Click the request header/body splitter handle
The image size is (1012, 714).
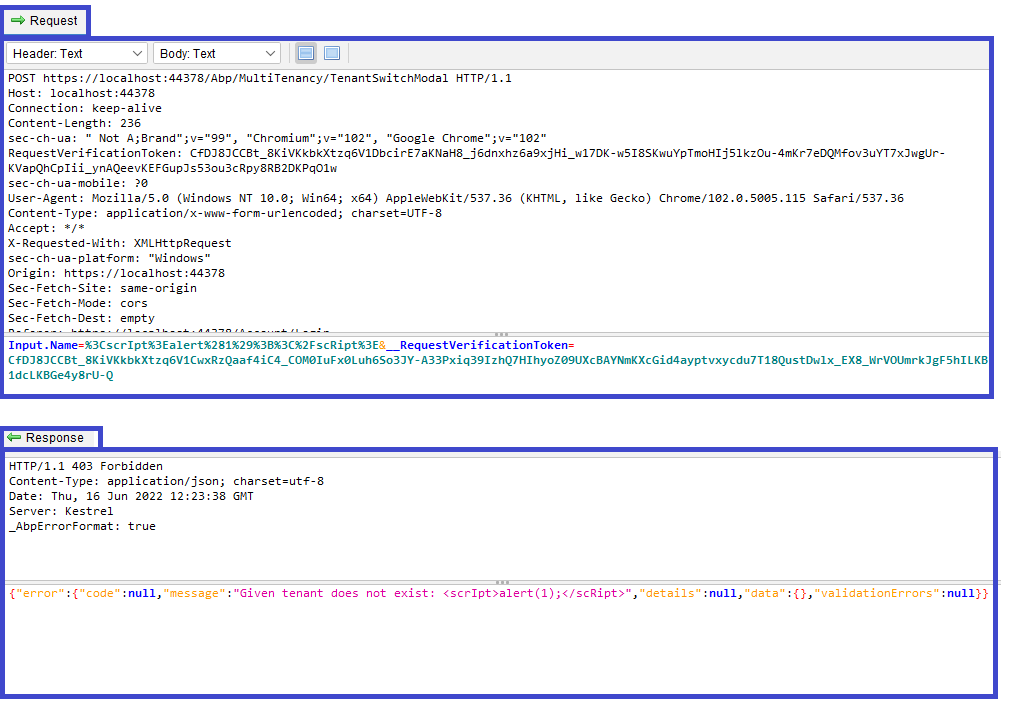pos(501,334)
